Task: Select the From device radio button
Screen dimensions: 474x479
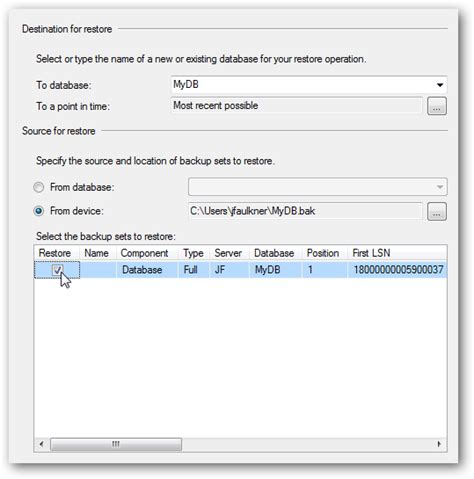Action: [39, 211]
